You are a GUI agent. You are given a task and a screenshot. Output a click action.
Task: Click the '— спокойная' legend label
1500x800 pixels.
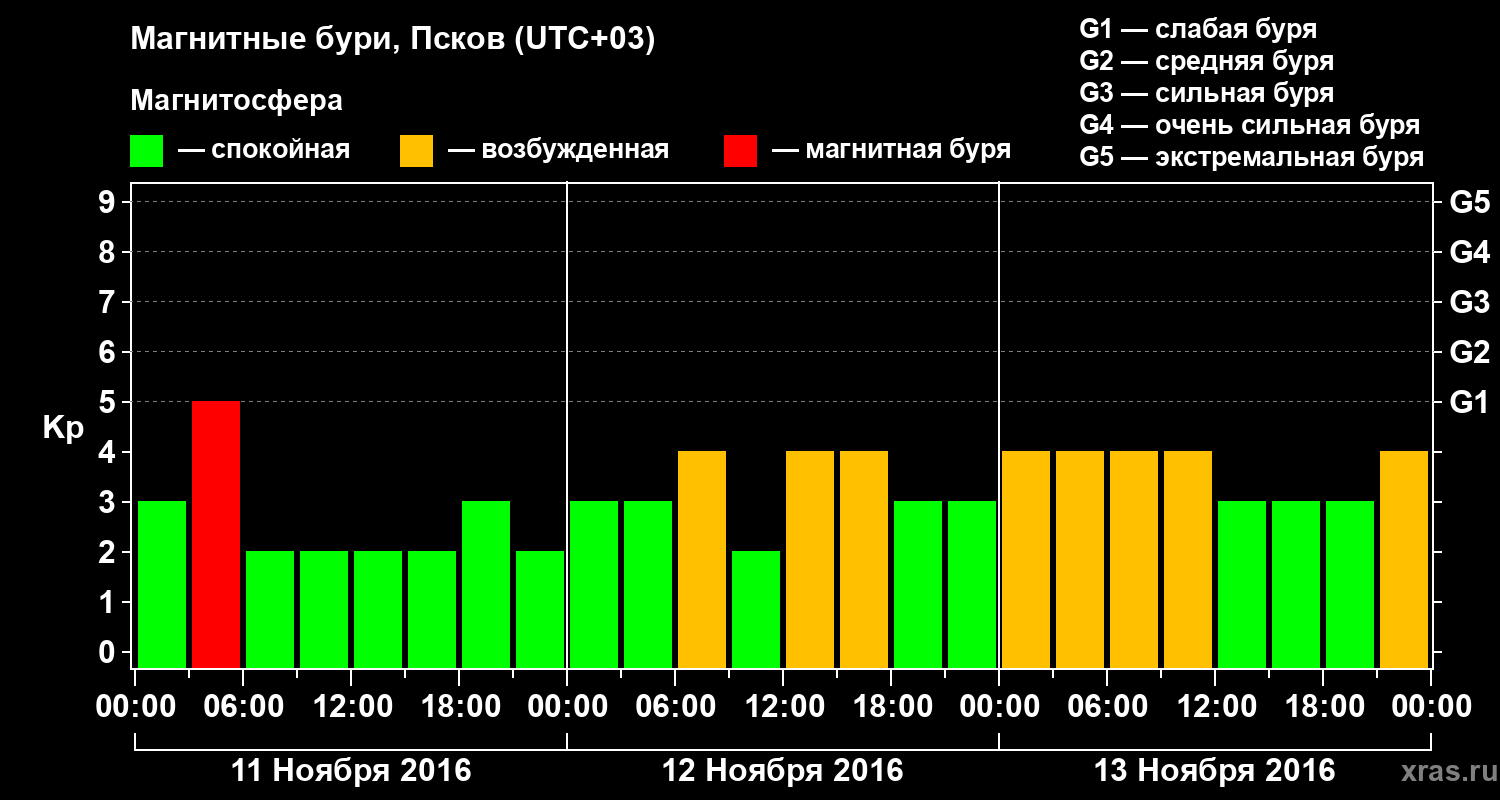(x=264, y=150)
